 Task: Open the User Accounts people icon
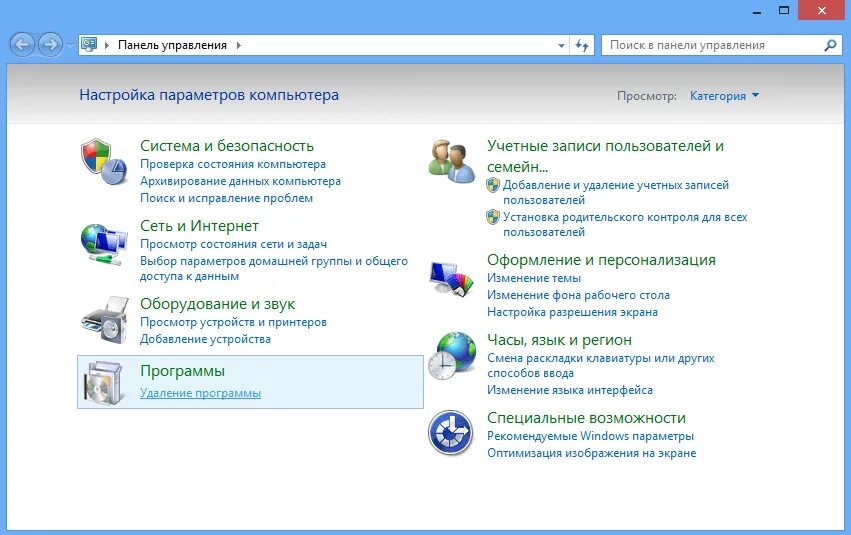[451, 161]
